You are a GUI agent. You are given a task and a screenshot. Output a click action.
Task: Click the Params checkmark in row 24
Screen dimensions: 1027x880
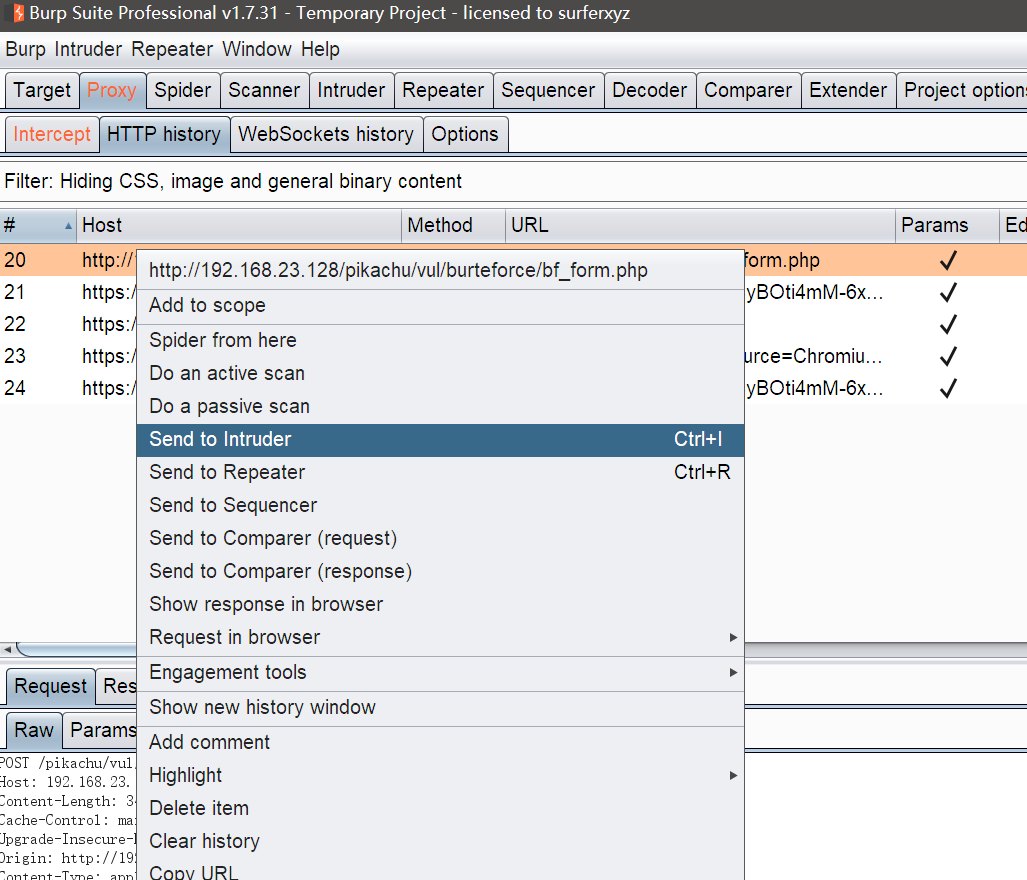click(948, 388)
